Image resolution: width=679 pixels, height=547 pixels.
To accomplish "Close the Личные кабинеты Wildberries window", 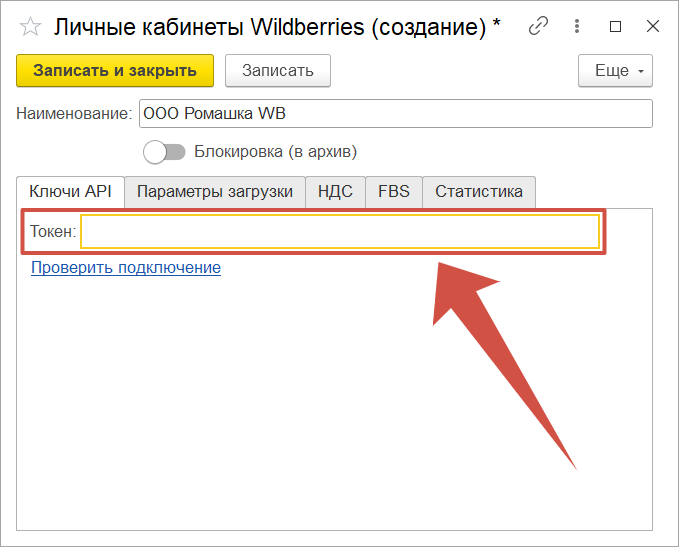I will pyautogui.click(x=651, y=26).
